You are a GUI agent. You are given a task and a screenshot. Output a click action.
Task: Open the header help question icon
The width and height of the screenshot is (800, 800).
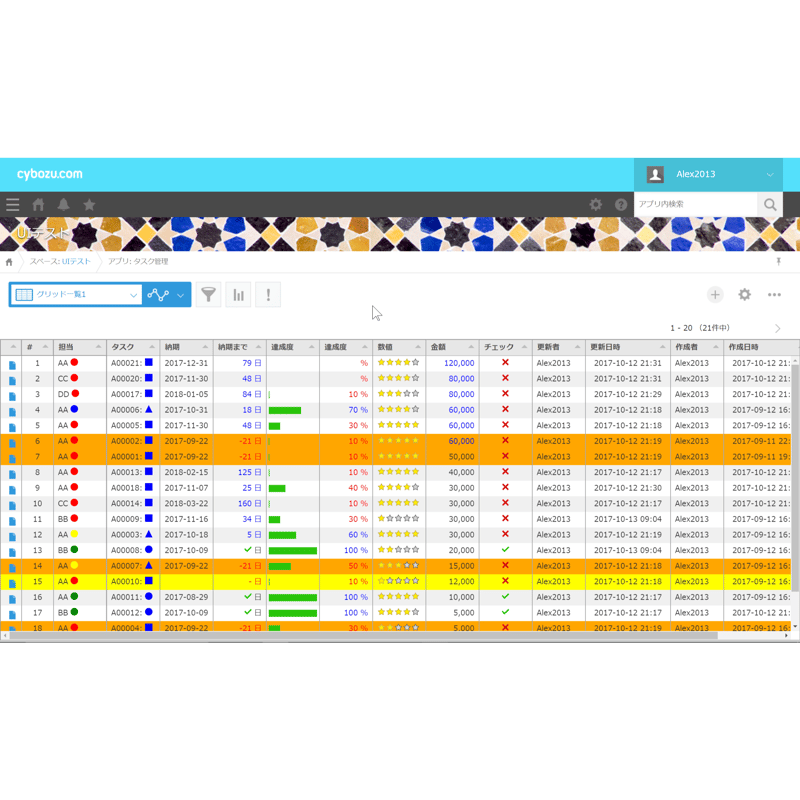(621, 205)
